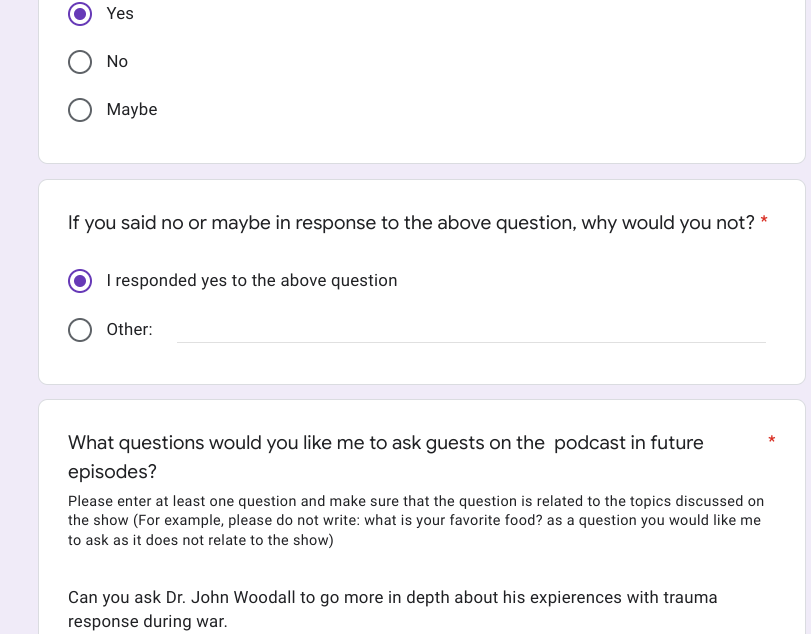Click 'trauma response during war' answer line
Screen dimensions: 811x634
click(x=148, y=622)
